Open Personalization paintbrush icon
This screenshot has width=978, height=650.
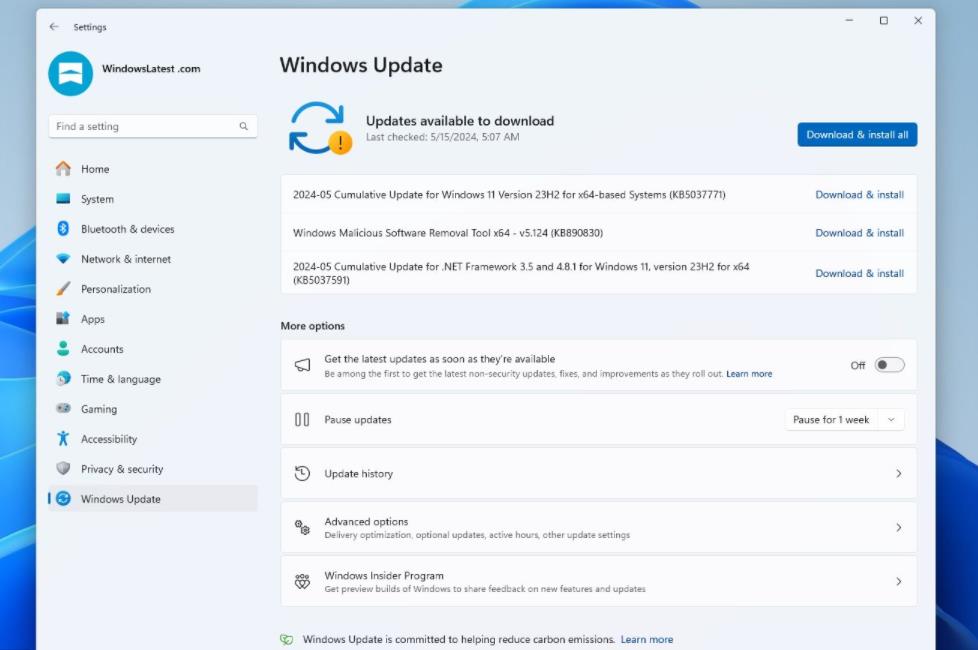point(63,289)
